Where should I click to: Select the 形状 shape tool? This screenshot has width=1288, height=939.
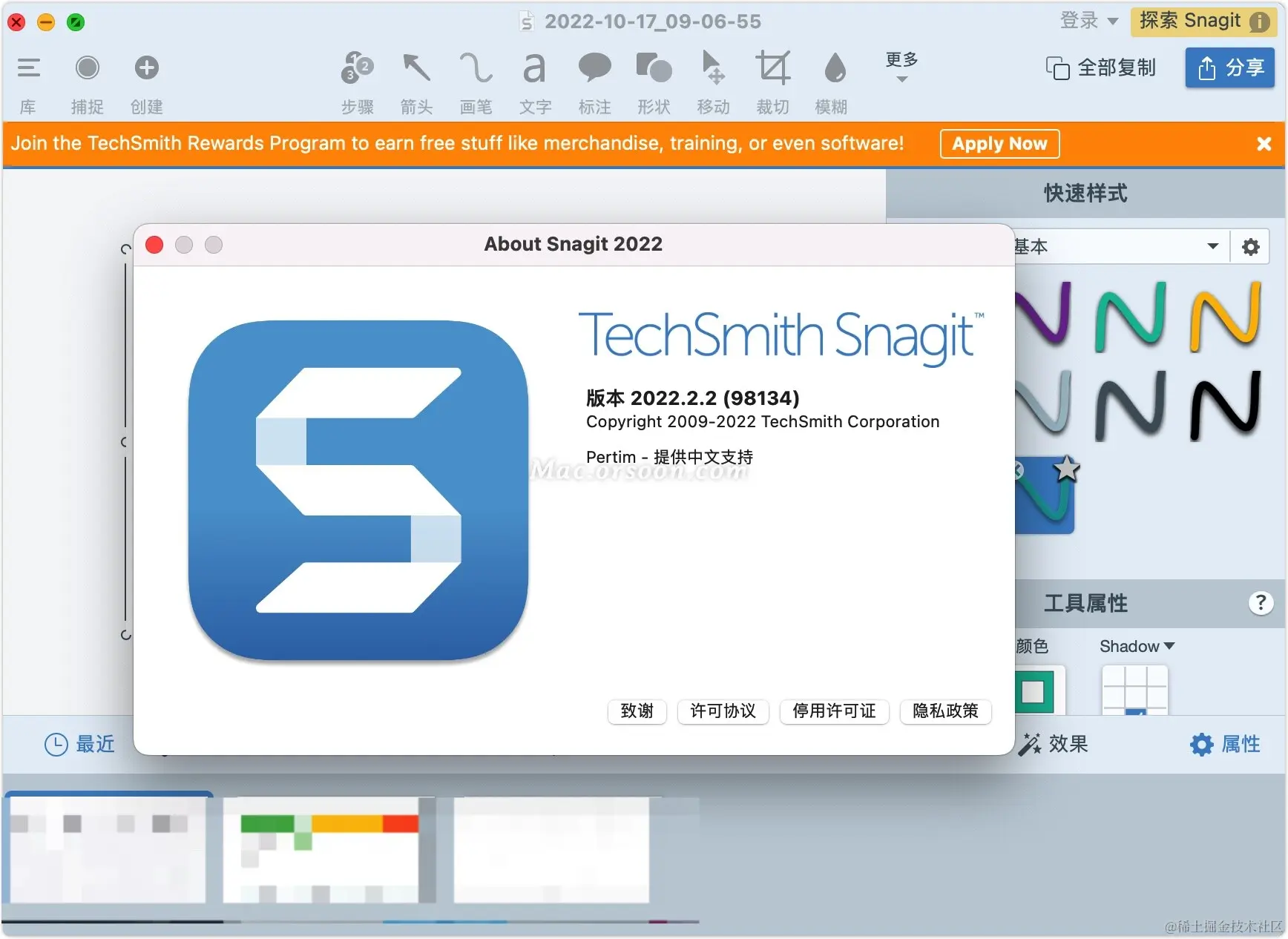[654, 68]
